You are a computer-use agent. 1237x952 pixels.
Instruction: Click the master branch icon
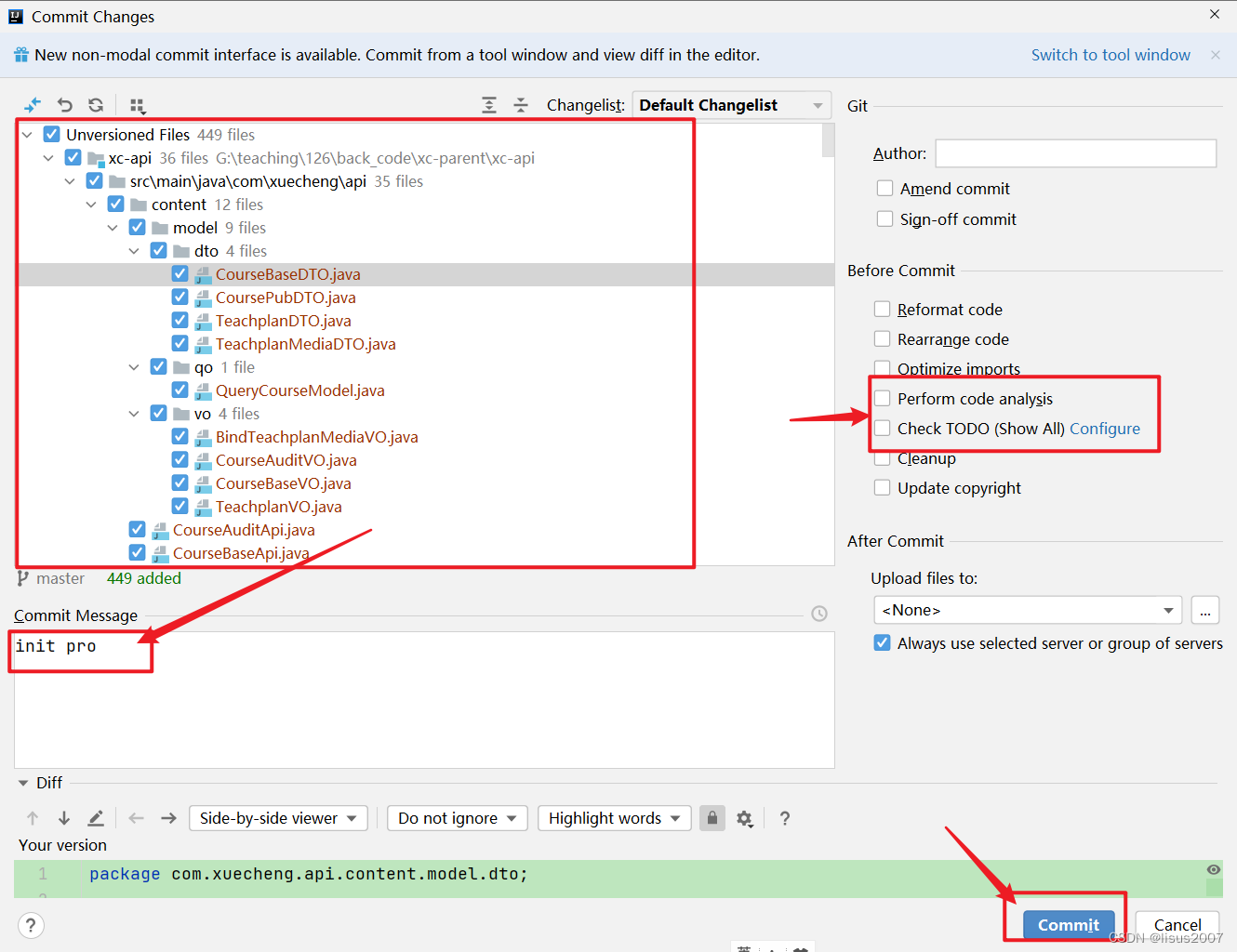(23, 578)
